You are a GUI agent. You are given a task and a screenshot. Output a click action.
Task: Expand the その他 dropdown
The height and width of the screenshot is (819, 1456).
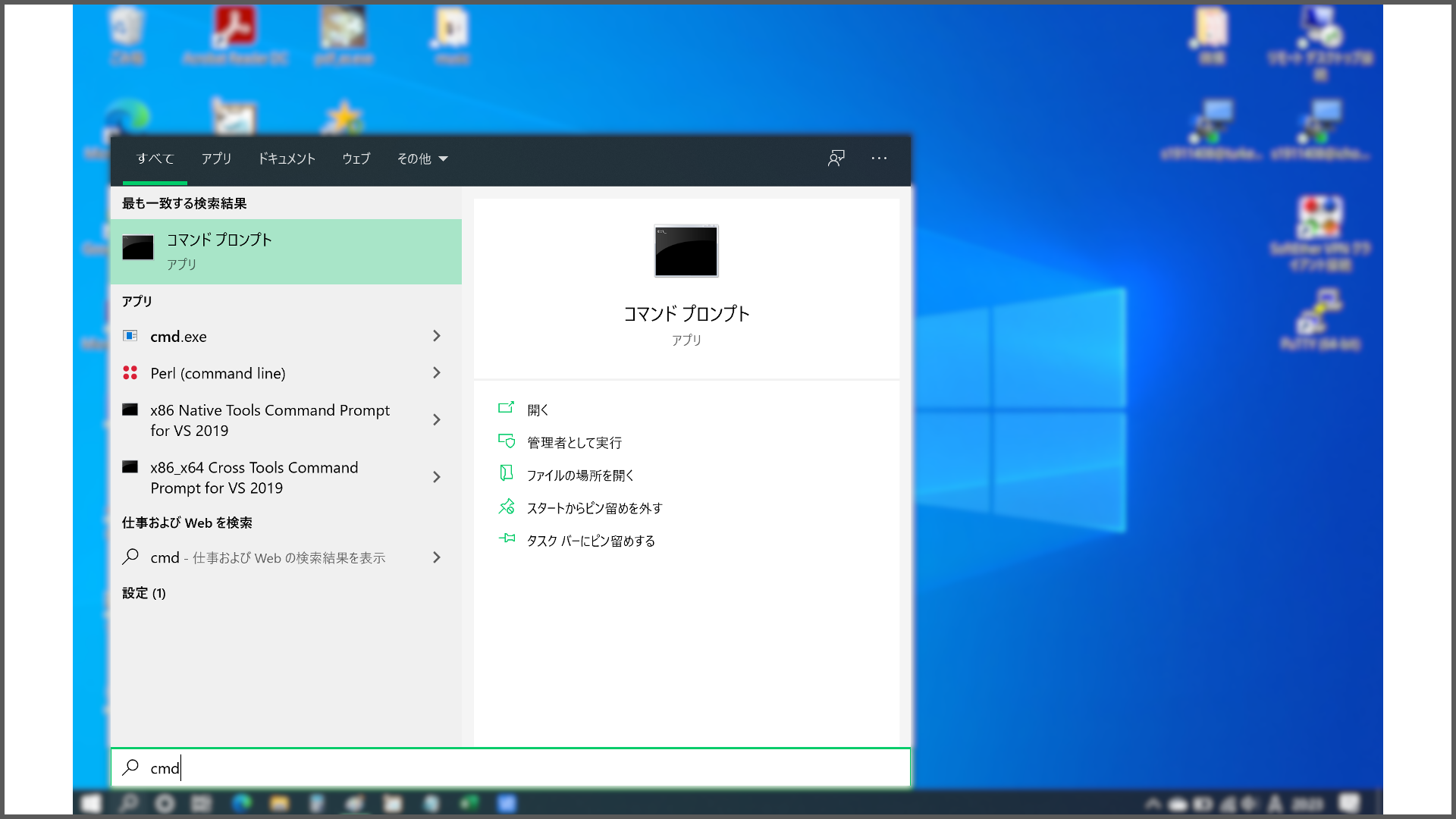[x=422, y=158]
